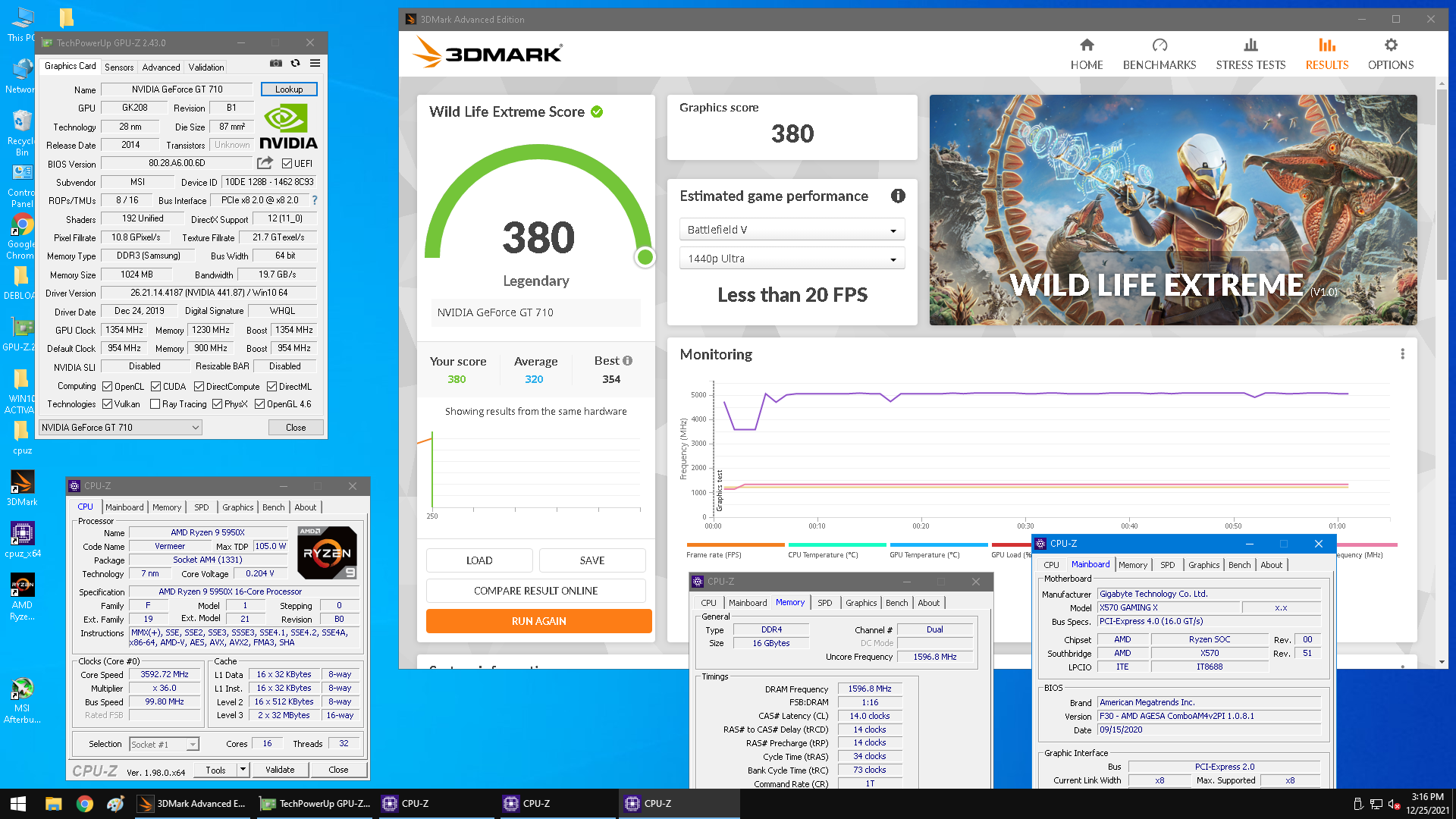Screen dimensions: 1456x819
Task: Click the Windows Start button
Action: click(x=18, y=804)
